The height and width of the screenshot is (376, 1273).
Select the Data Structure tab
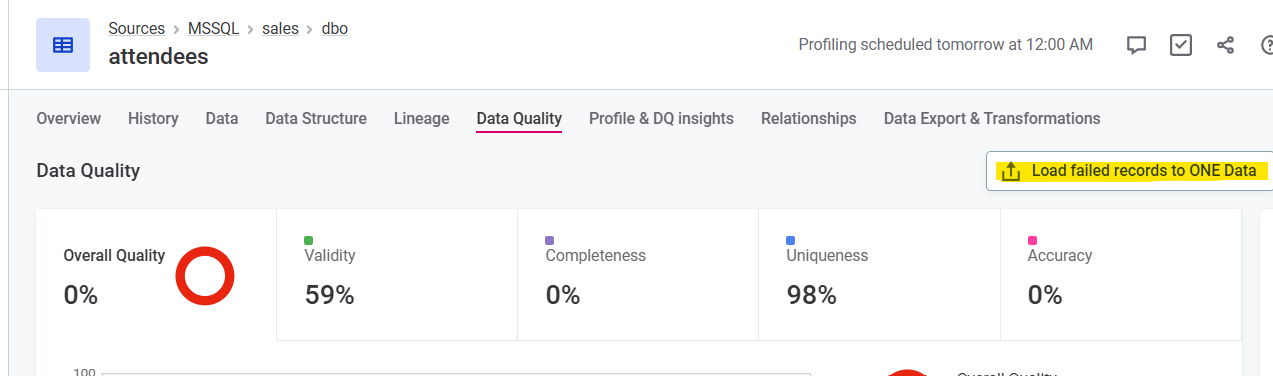tap(316, 118)
